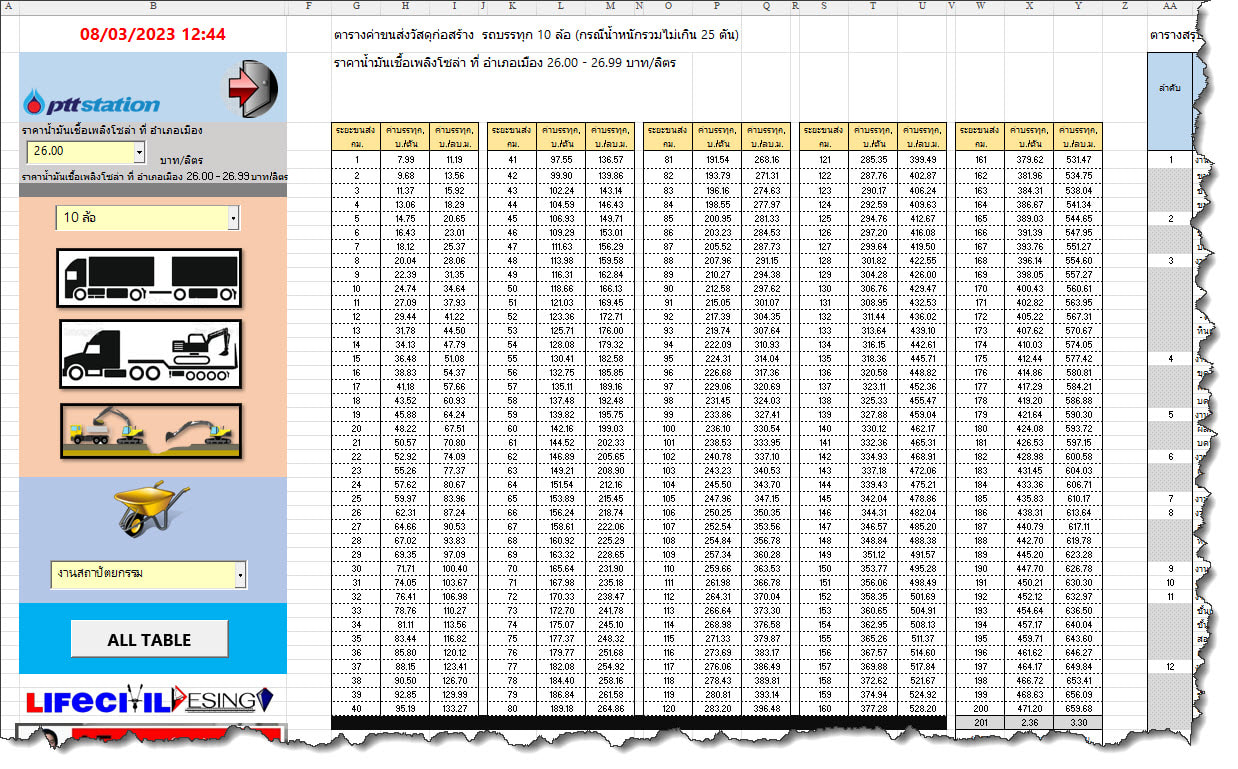Select the cell with value 283.20
Image resolution: width=1238 pixels, height=769 pixels.
click(719, 709)
